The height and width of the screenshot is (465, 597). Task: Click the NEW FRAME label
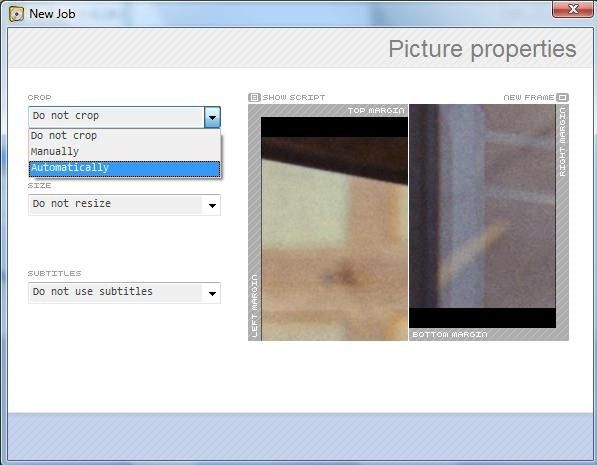[x=529, y=97]
